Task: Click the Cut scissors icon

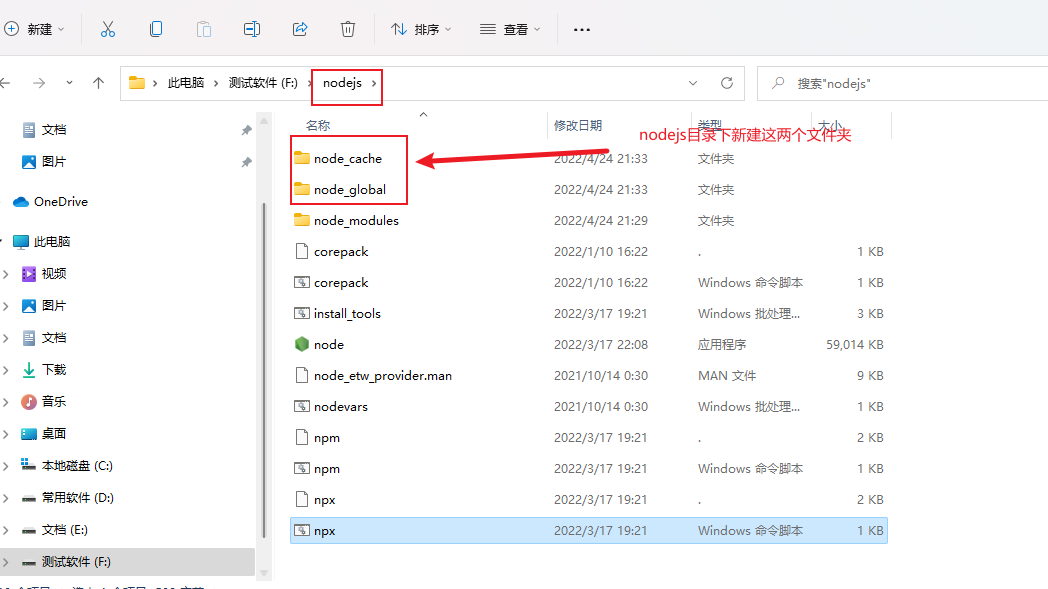Action: pos(108,29)
